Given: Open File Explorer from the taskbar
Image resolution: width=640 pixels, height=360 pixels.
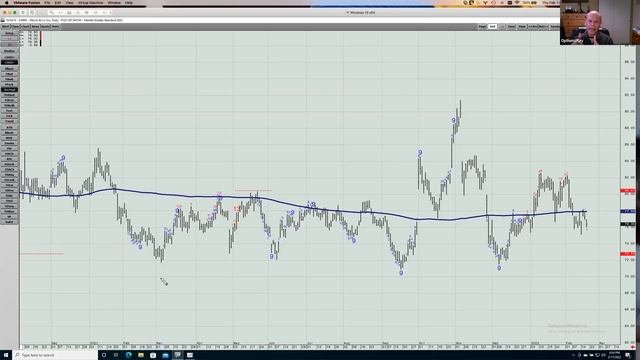Looking at the screenshot, I should tap(141, 355).
